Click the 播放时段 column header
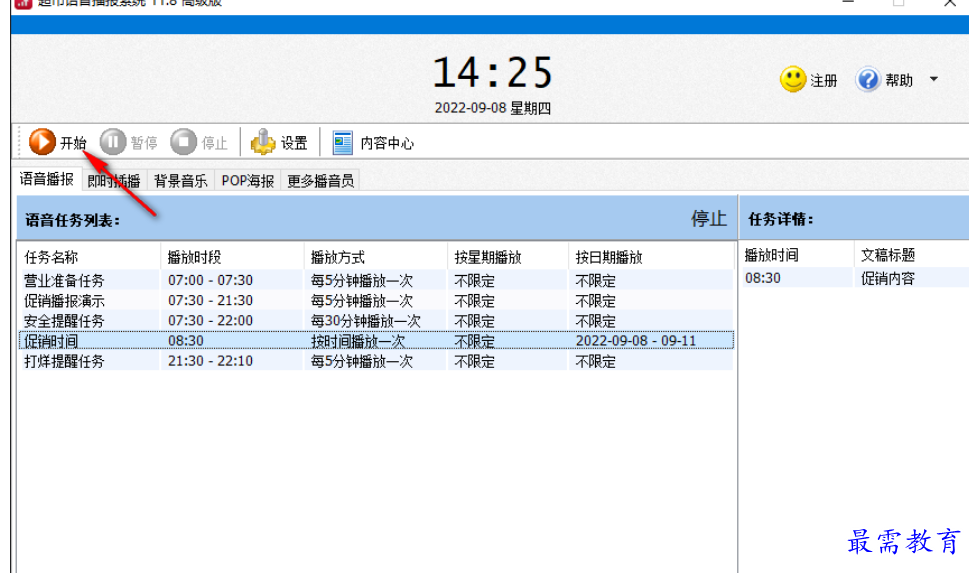The height and width of the screenshot is (573, 969). 194,257
